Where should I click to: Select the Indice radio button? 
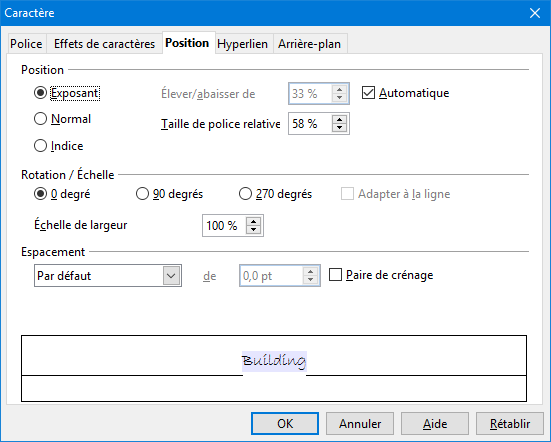(x=40, y=145)
